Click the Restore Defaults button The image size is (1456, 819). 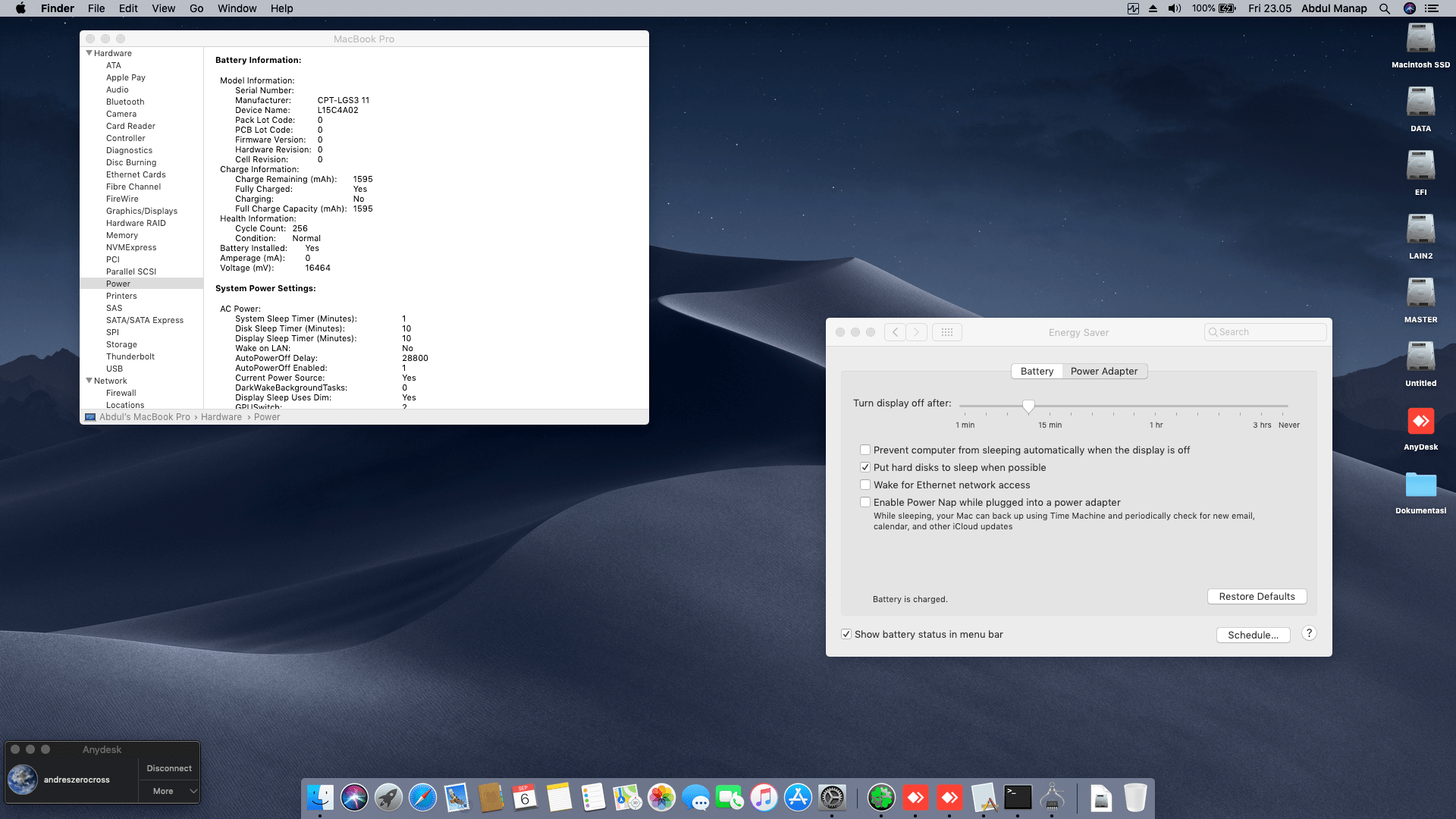pyautogui.click(x=1257, y=597)
